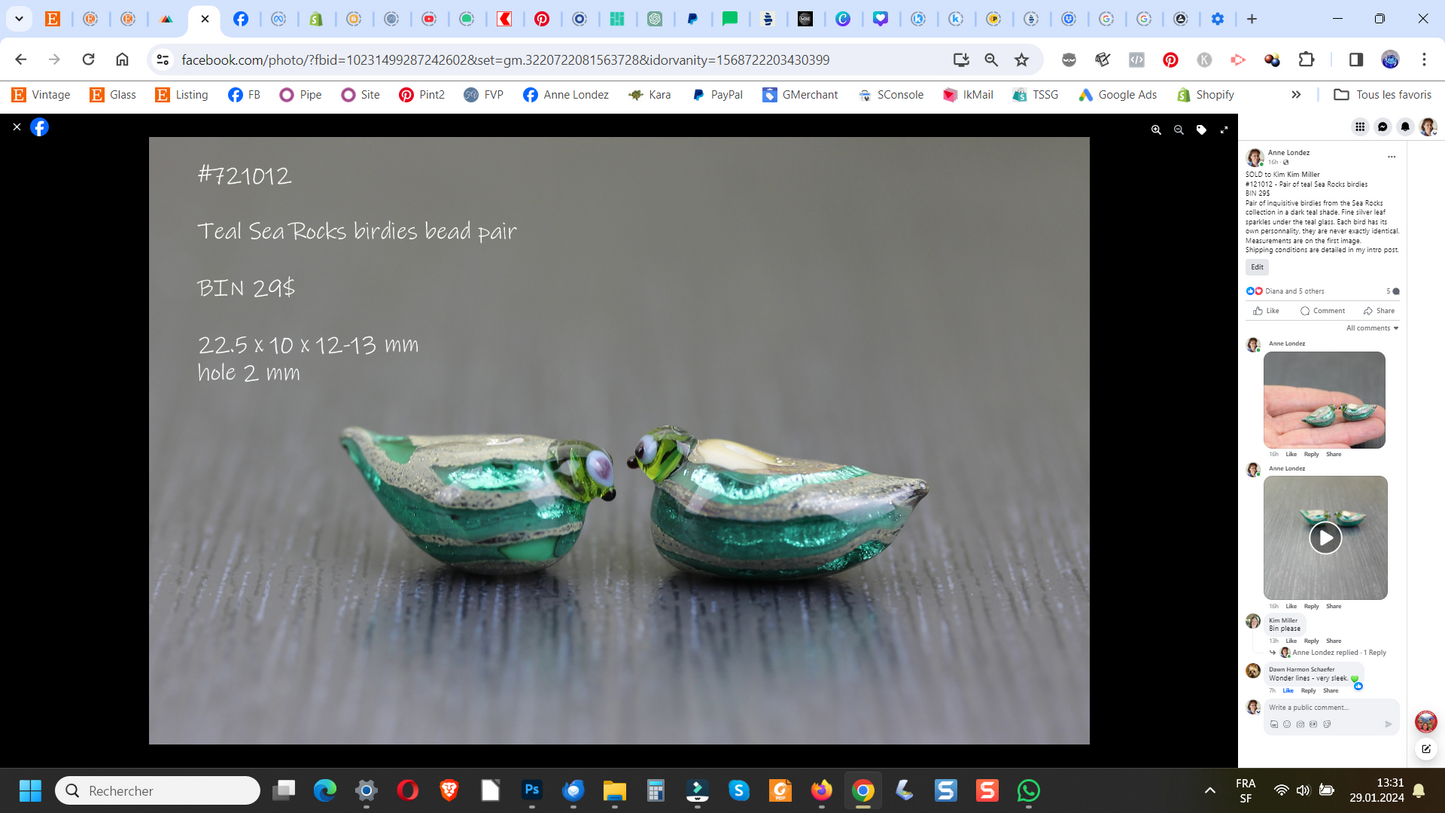The image size is (1445, 813).
Task: Open the All comments sorting dropdown
Action: 1371,327
